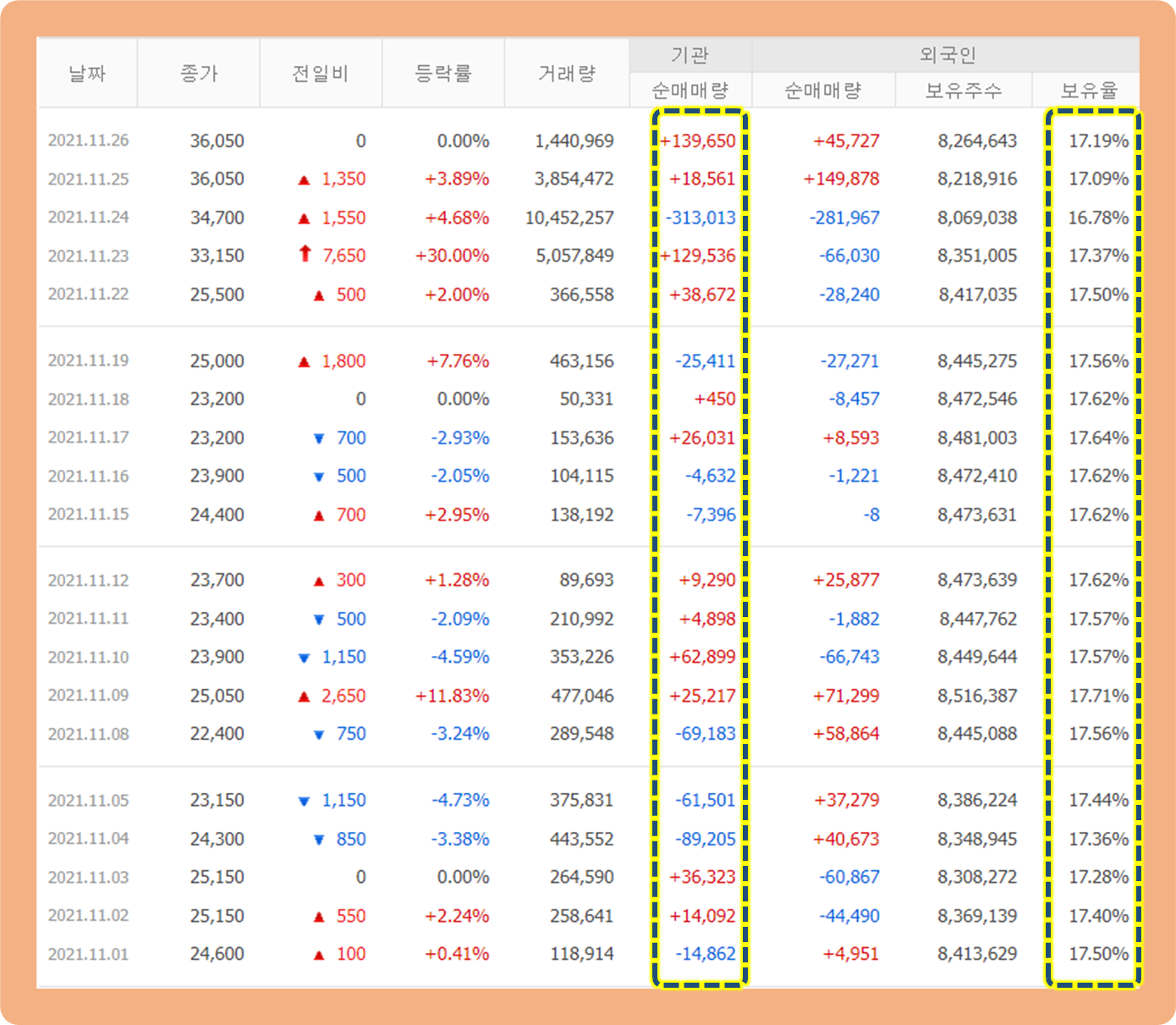Click the +11.83% change rate cell
Screen dimensions: 1176x1025
click(452, 696)
